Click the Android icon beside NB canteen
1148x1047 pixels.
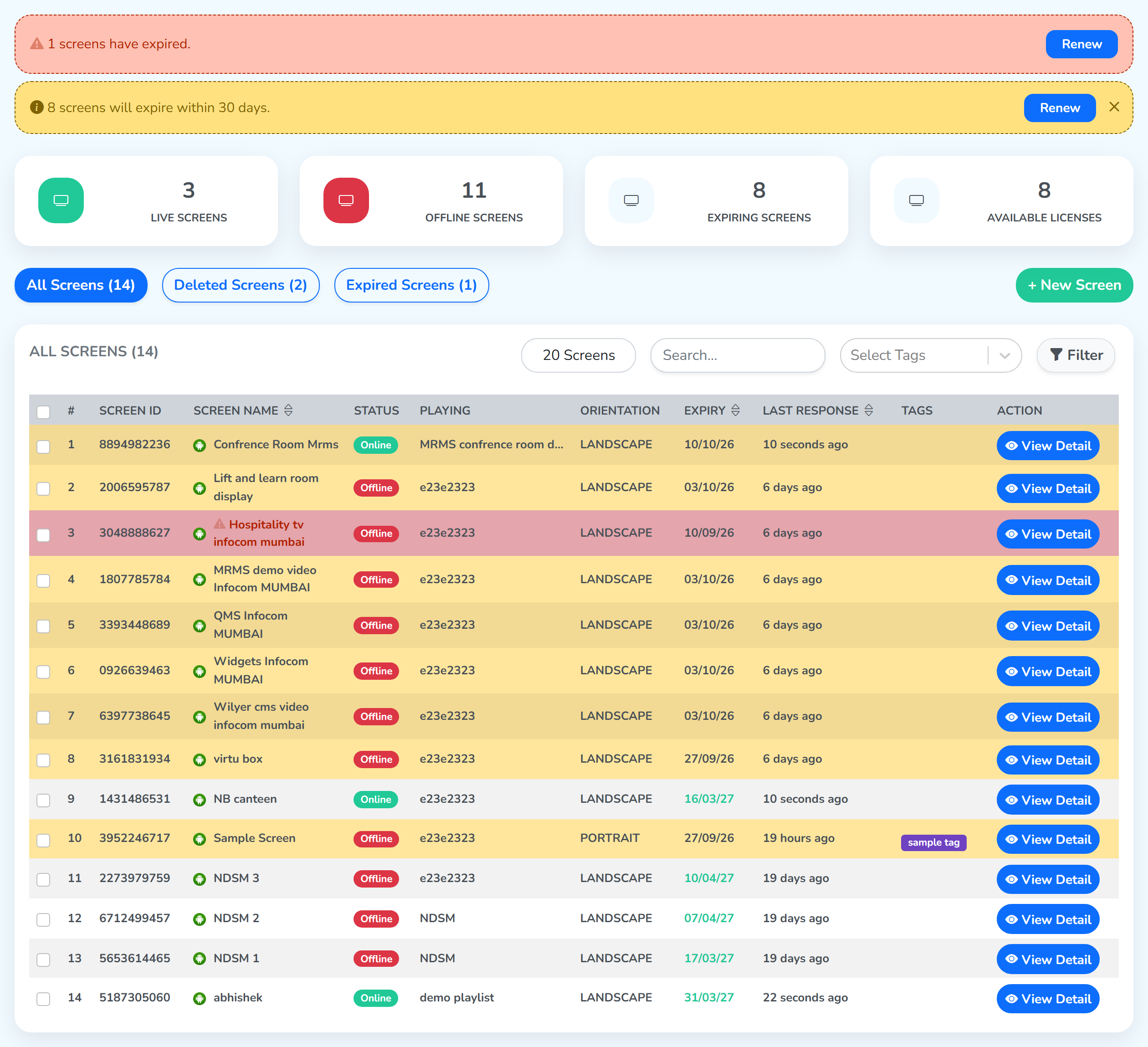[x=200, y=800]
